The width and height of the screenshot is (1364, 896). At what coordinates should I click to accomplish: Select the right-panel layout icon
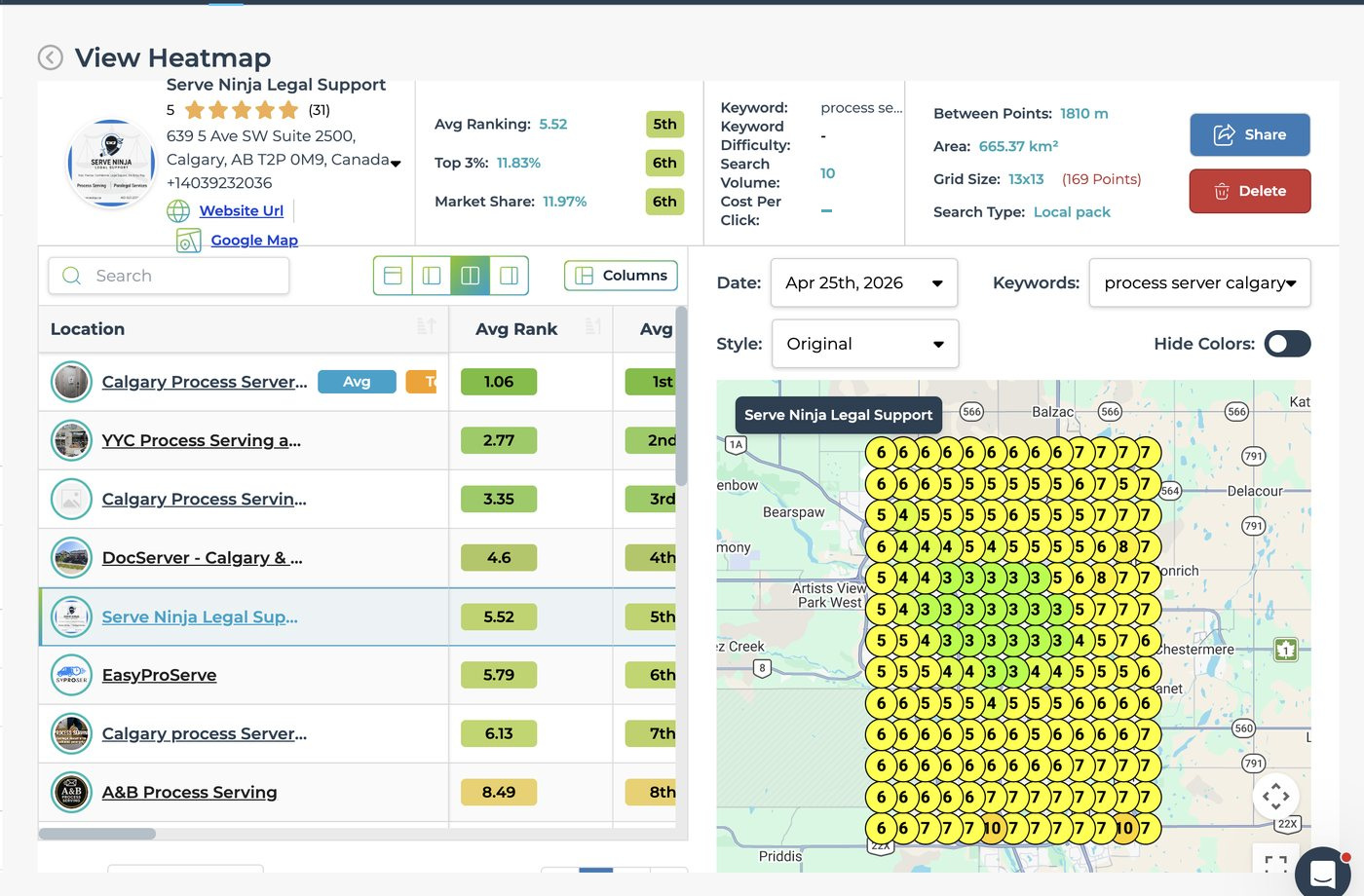point(509,276)
